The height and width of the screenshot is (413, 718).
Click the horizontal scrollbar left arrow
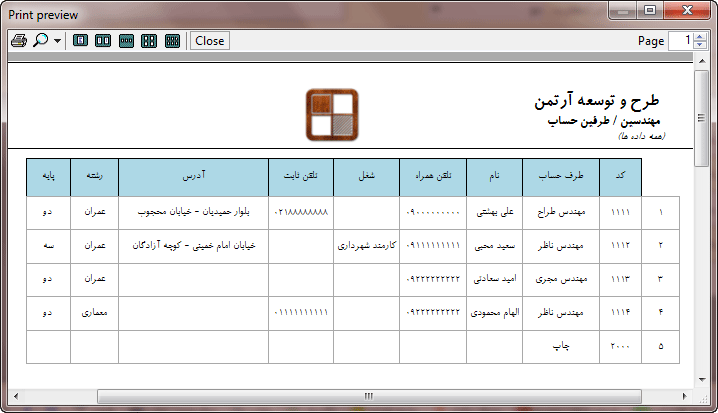tap(15, 396)
